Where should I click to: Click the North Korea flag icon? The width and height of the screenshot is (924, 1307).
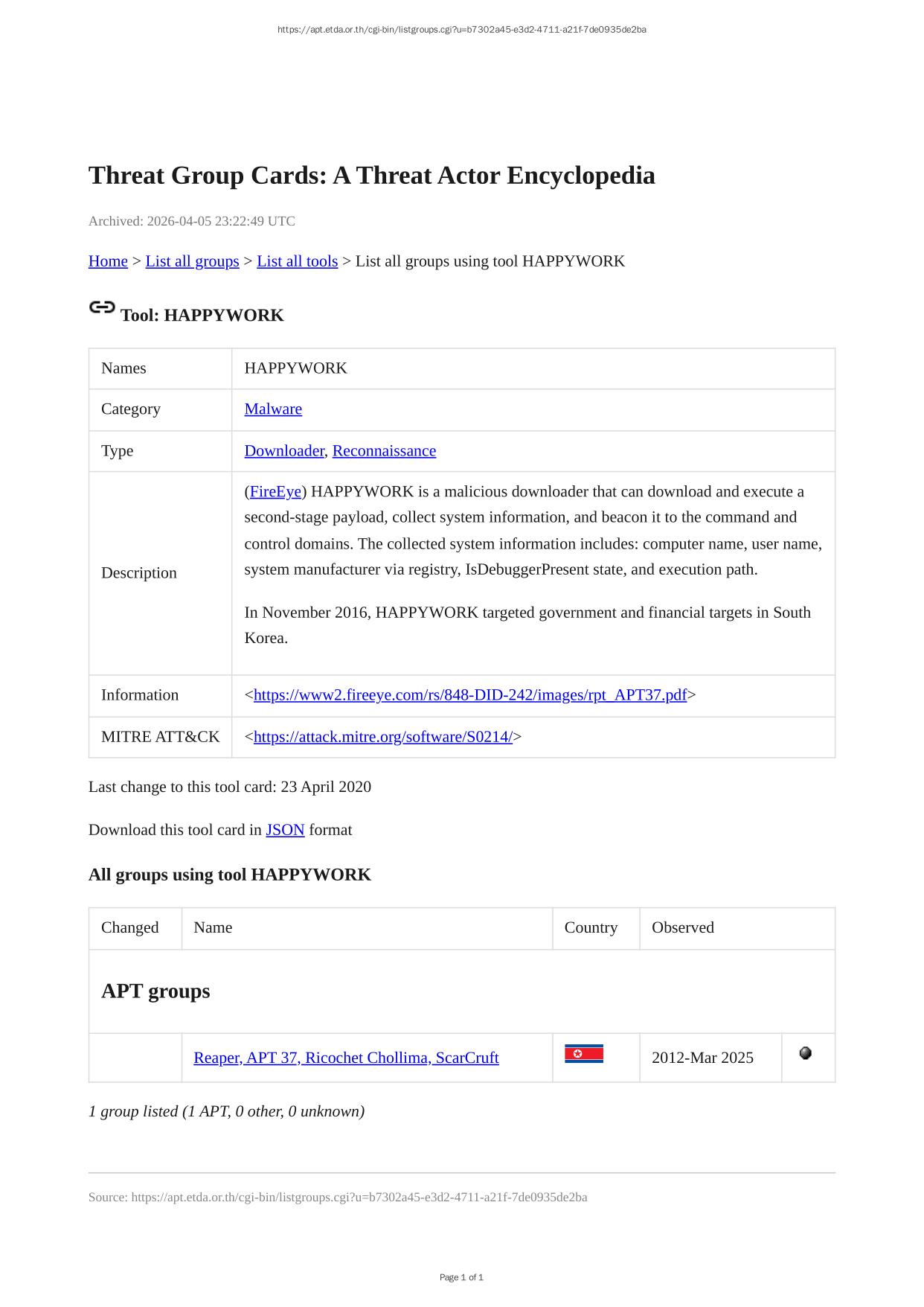[x=583, y=1054]
